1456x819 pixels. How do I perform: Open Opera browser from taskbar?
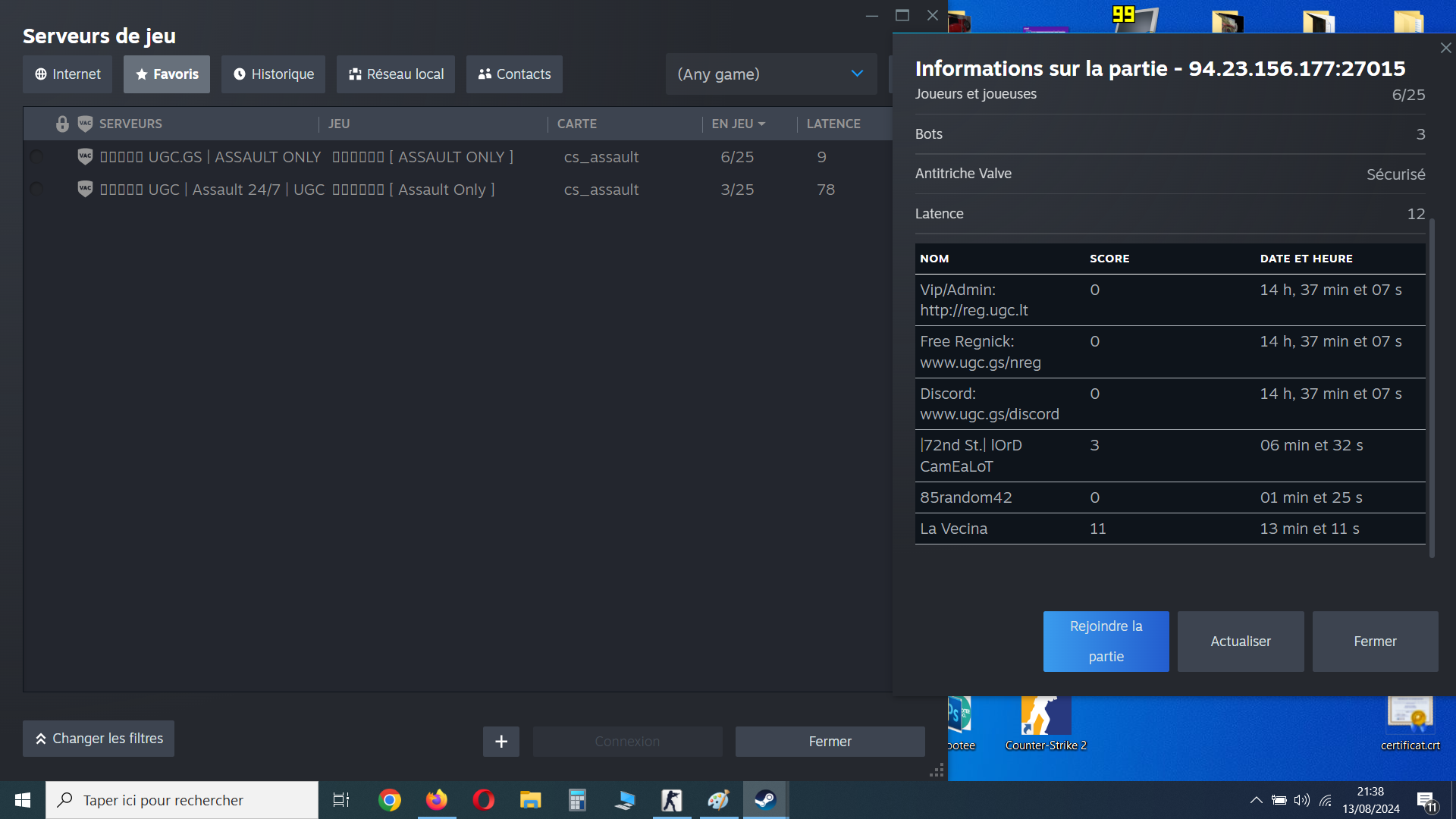coord(483,800)
